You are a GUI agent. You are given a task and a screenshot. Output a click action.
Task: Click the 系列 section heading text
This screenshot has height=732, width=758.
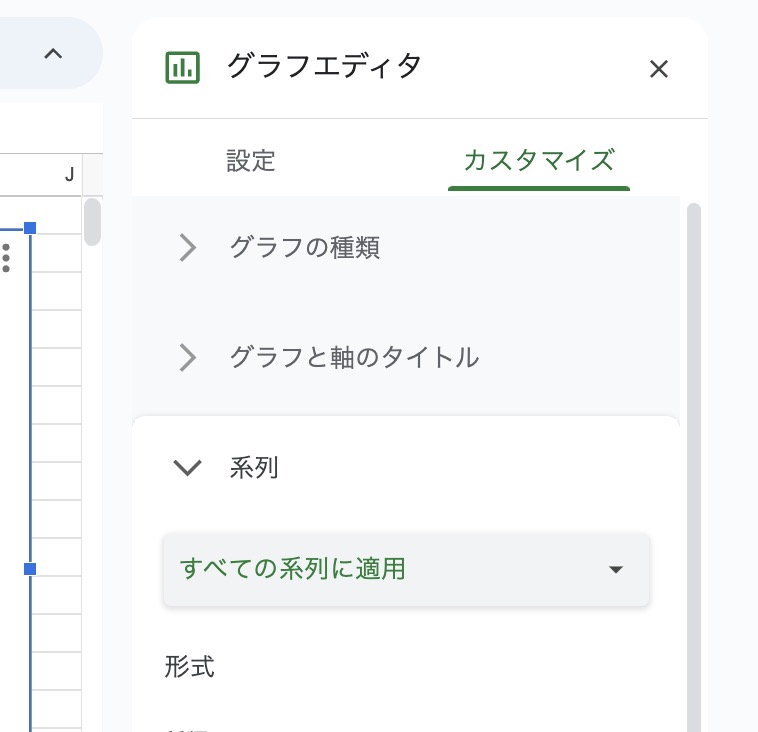254,467
